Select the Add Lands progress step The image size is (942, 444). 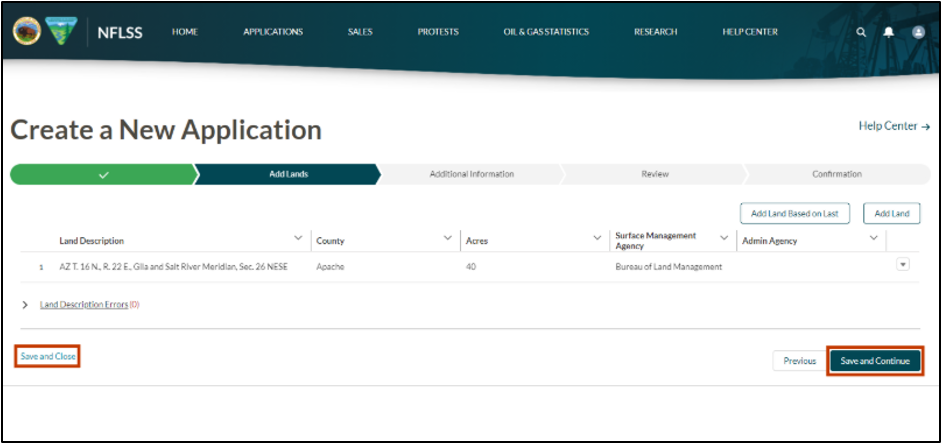point(288,174)
